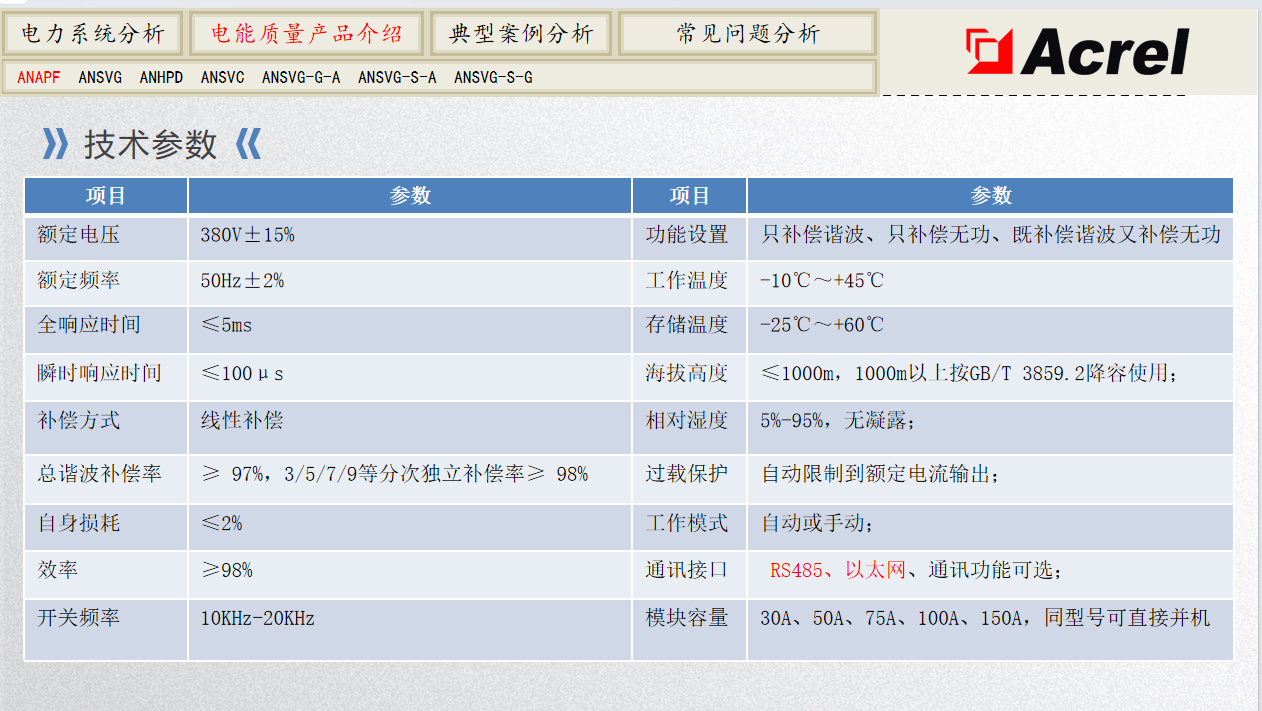Click the red 以太网 text
The width and height of the screenshot is (1262, 711).
[x=875, y=570]
